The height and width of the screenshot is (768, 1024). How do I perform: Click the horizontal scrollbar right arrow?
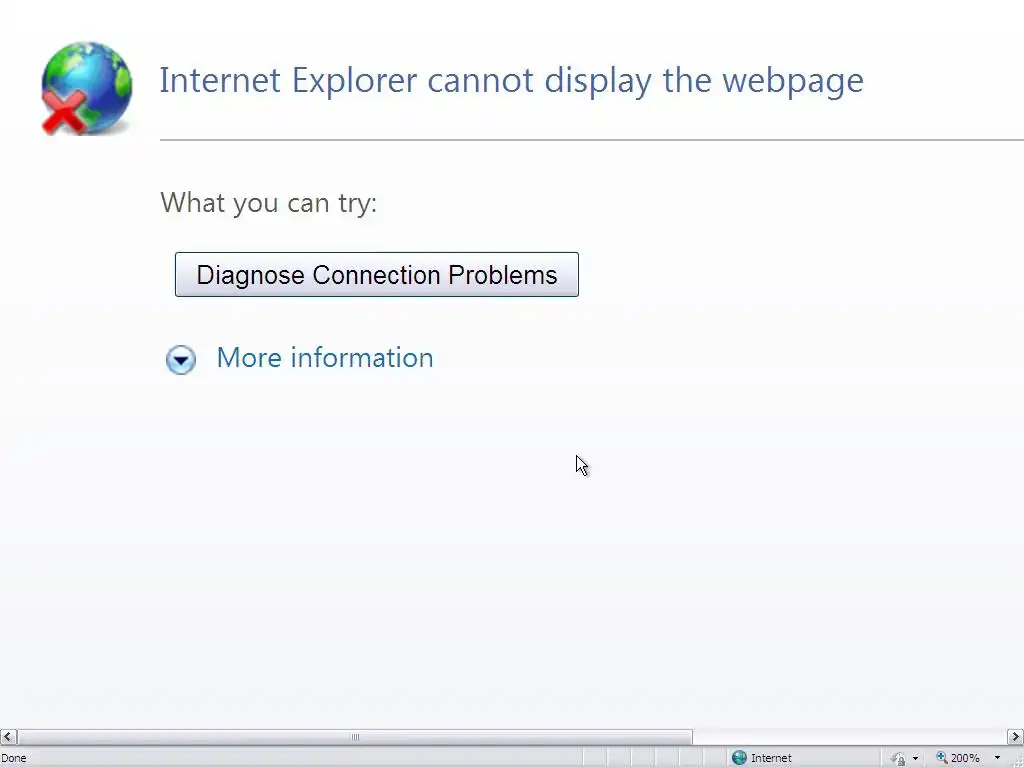[1016, 737]
